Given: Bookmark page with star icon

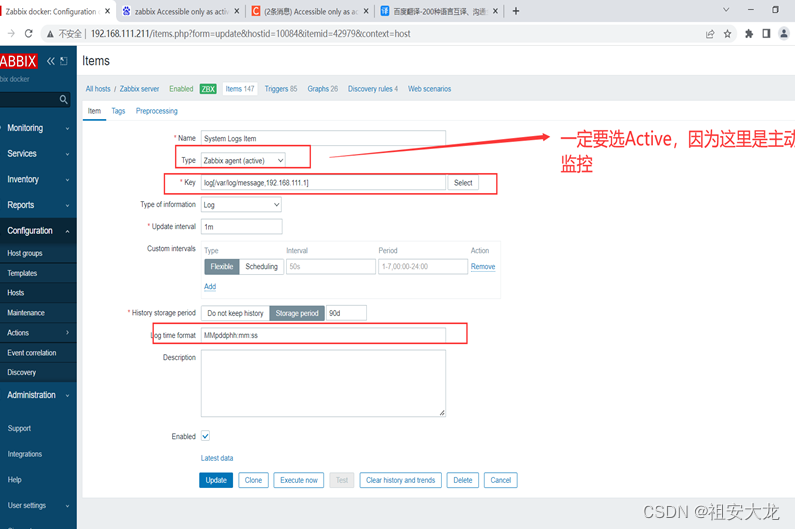Looking at the screenshot, I should 728,34.
